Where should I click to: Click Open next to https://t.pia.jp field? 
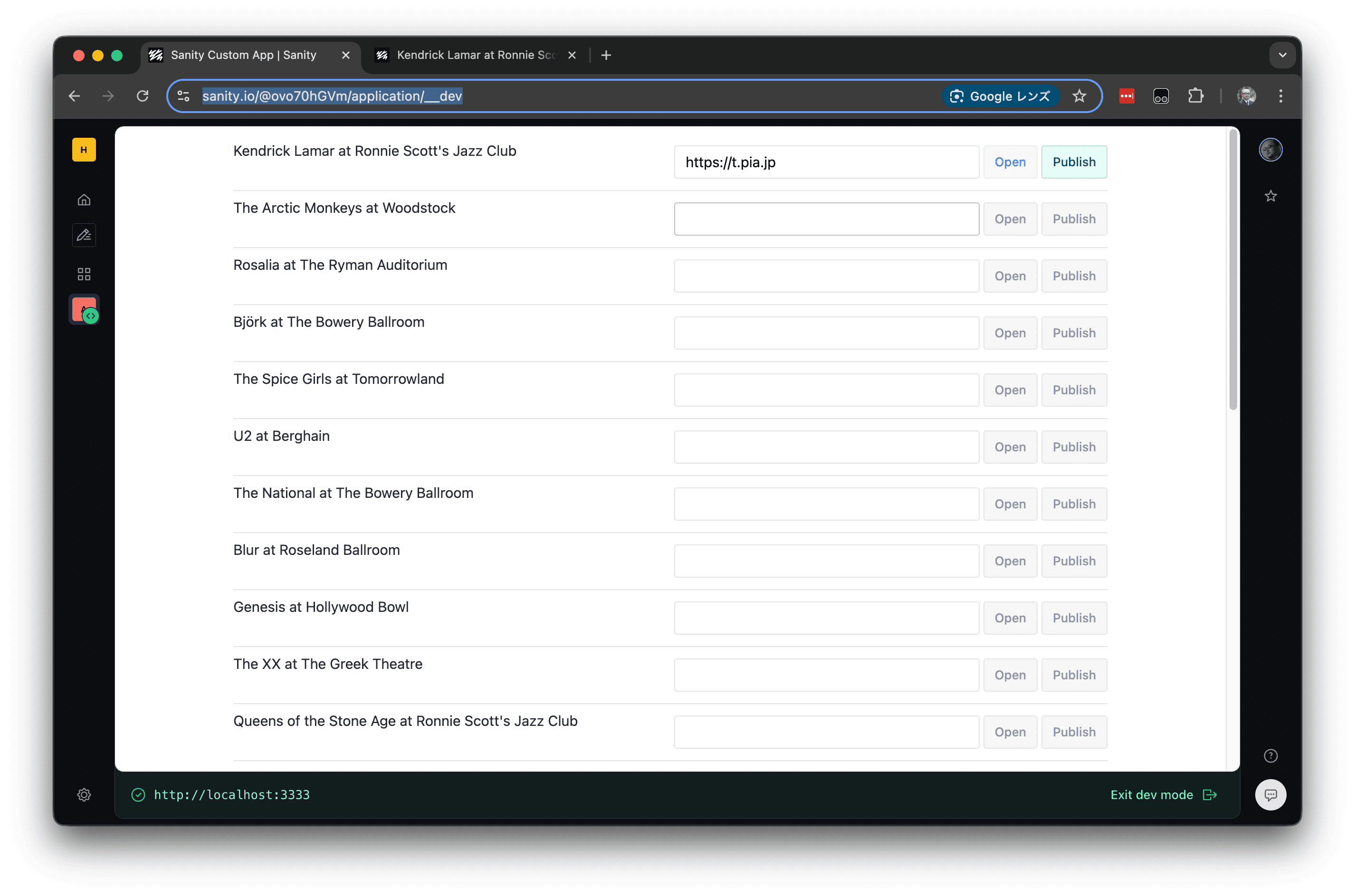coord(1009,162)
